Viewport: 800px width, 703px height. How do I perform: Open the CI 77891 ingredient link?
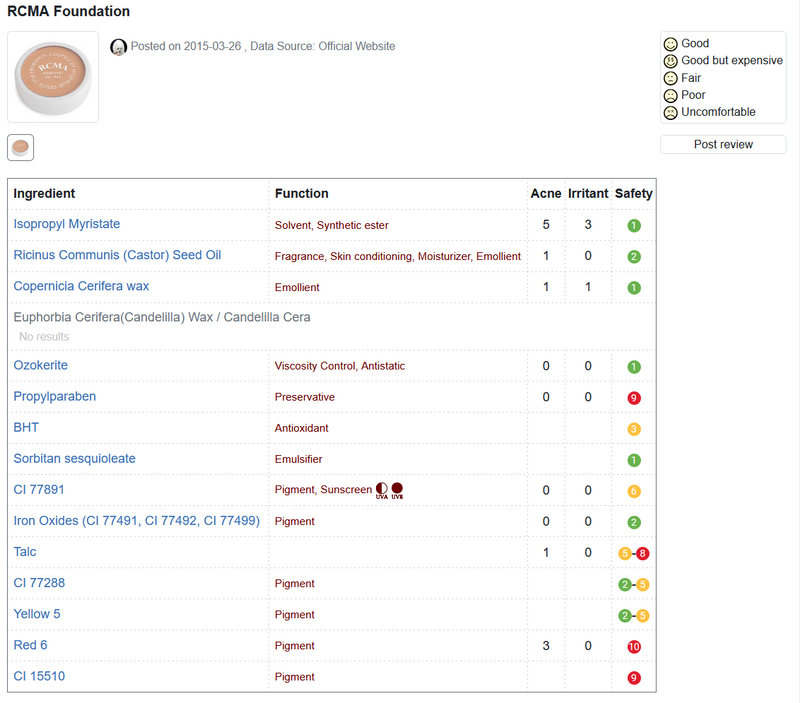tap(39, 490)
